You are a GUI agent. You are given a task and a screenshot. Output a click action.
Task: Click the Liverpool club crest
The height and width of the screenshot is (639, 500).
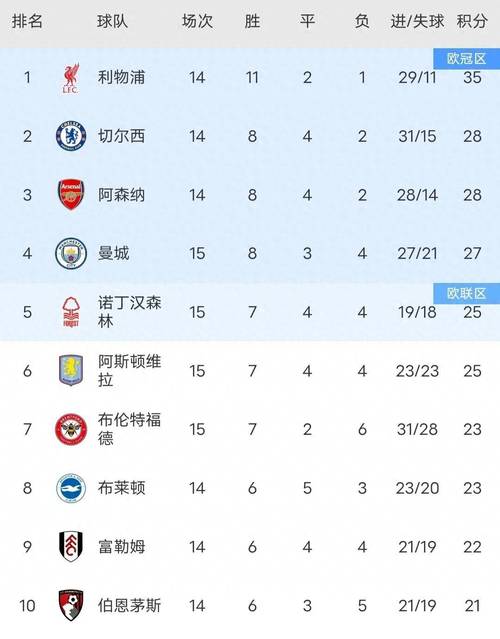71,78
